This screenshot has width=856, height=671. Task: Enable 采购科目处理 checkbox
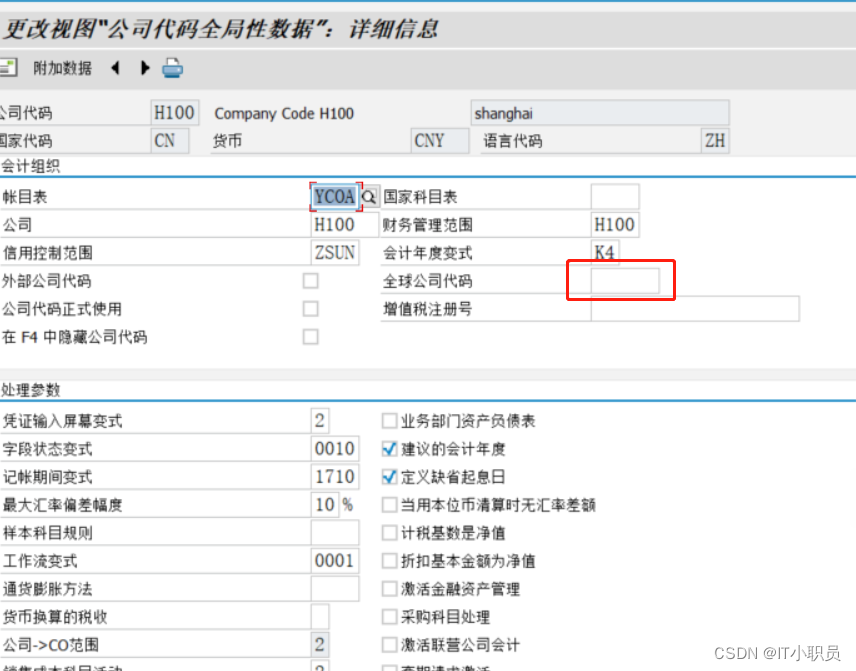tap(389, 616)
